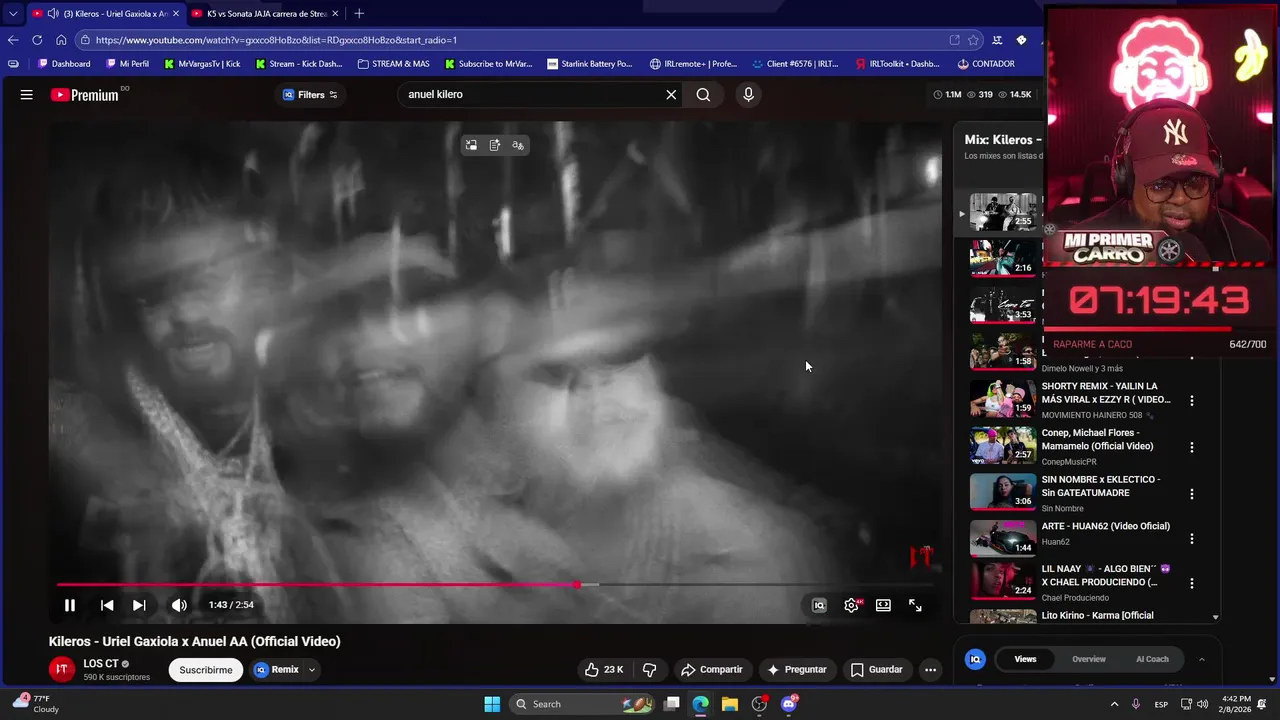This screenshot has height=720, width=1280.
Task: Open the first overlay icon atop the video
Action: coord(471,146)
